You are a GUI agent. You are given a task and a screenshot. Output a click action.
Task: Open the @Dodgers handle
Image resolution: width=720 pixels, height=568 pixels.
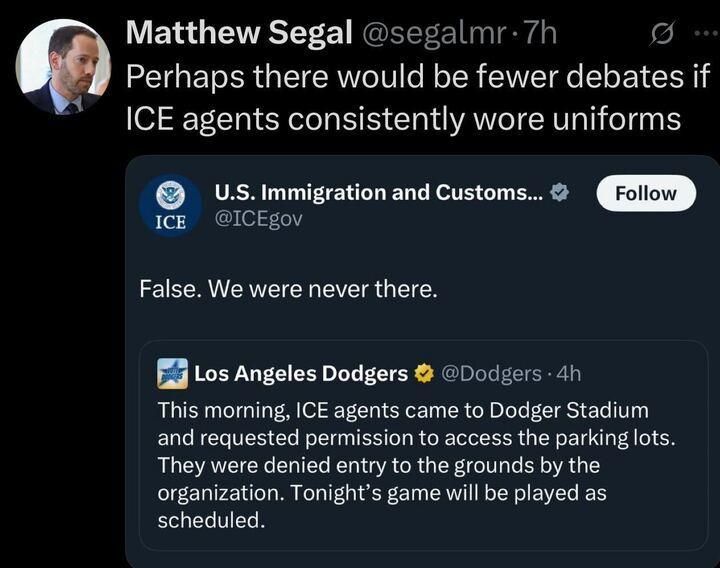[x=492, y=374]
